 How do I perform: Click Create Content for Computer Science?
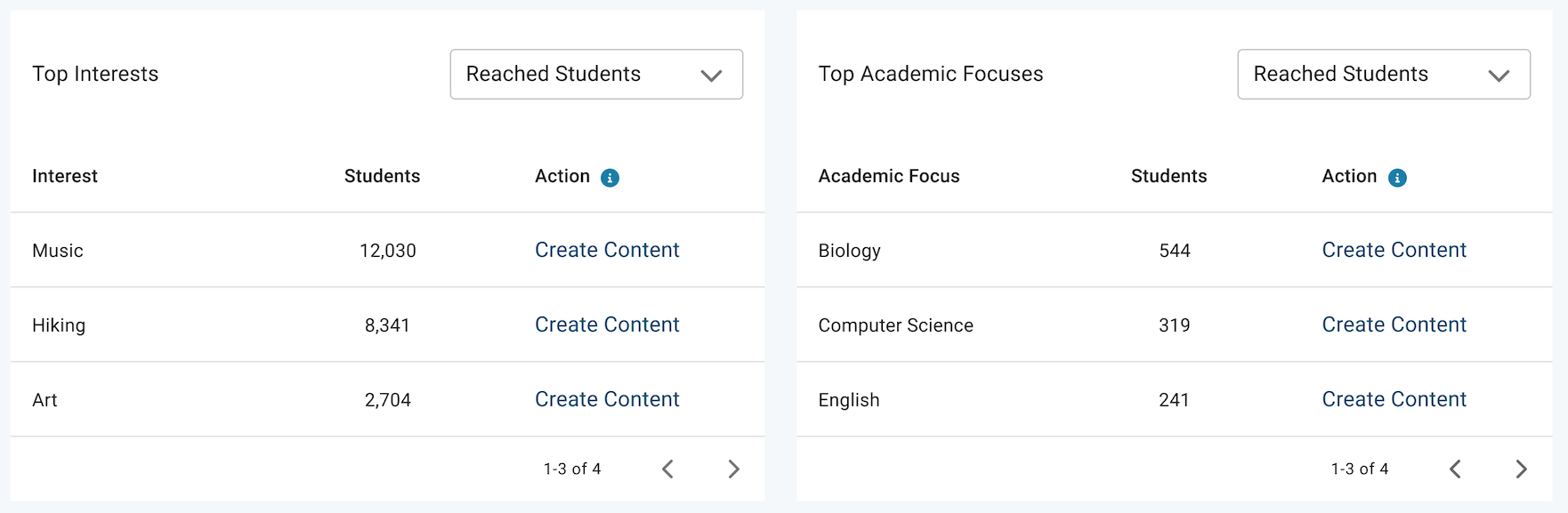pos(1394,325)
